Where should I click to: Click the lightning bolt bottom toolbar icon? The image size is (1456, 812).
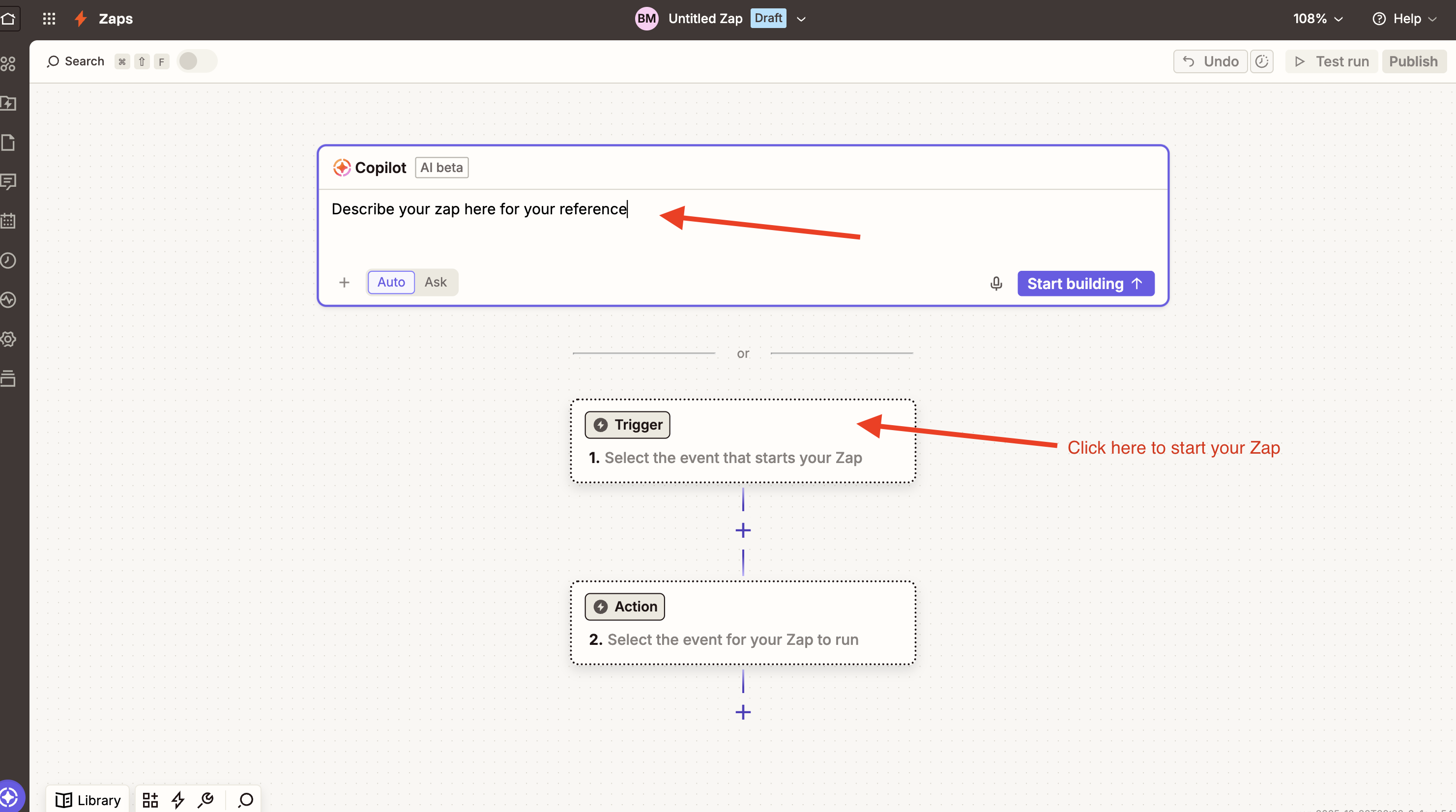[x=178, y=800]
